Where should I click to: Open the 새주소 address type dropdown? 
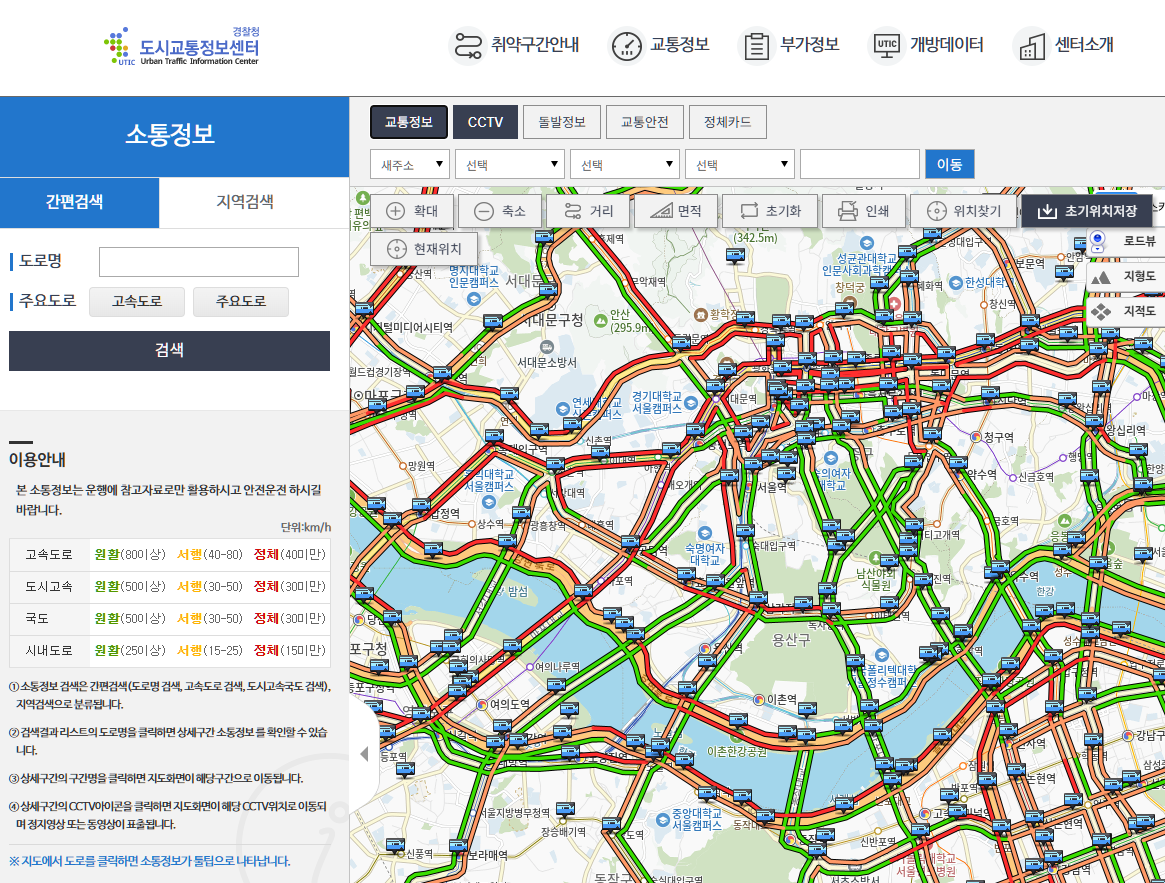tap(409, 164)
